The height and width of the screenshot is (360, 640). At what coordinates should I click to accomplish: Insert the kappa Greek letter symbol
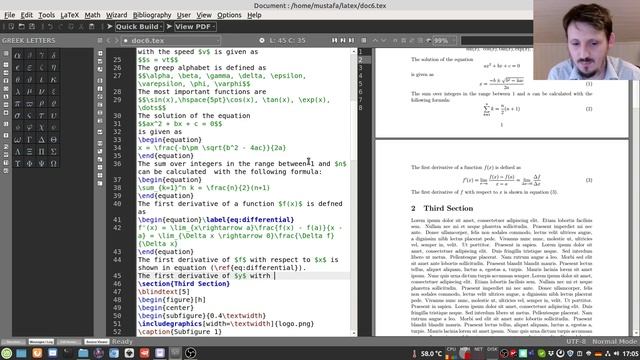[x=53, y=80]
